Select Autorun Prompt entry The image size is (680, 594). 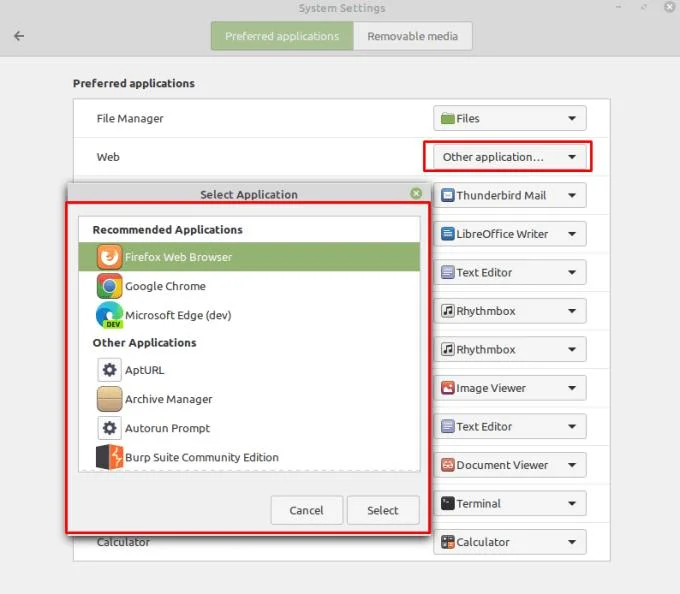click(249, 428)
